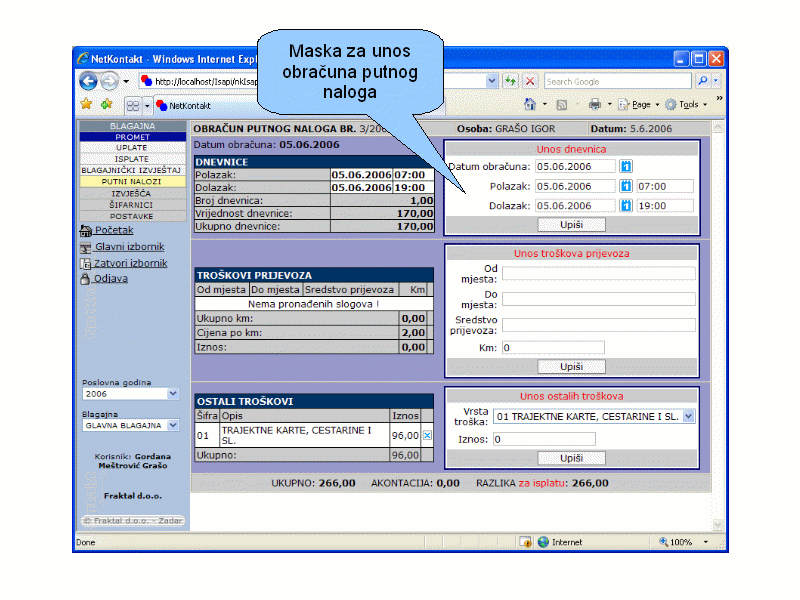Open the ŠIFARNICI menu section

[132, 204]
